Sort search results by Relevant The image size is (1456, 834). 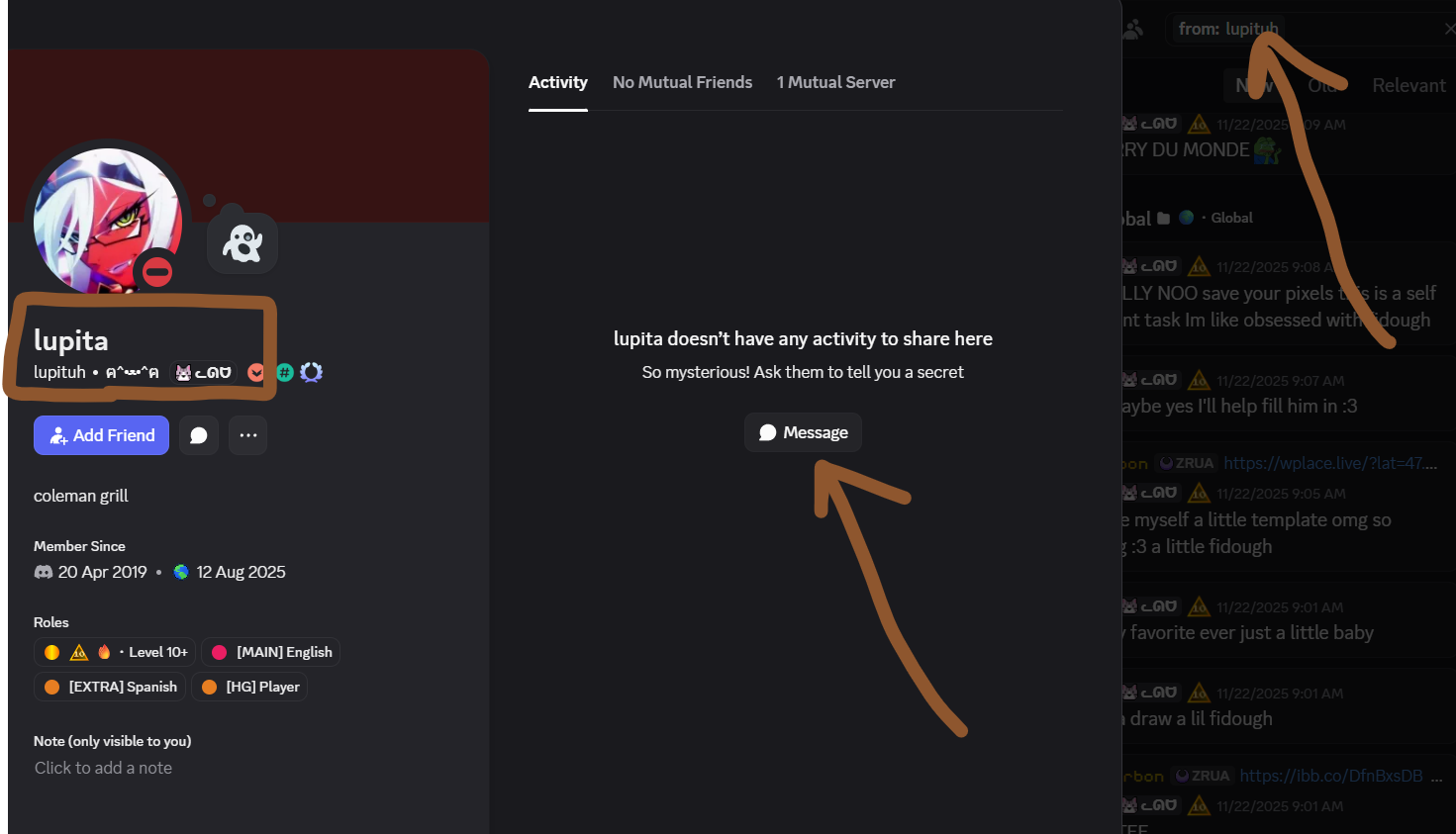(x=1407, y=85)
